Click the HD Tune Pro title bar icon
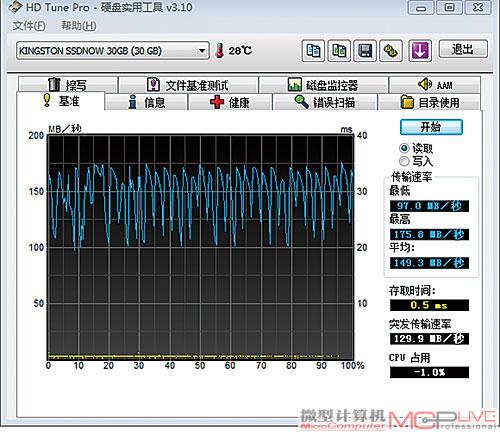The width and height of the screenshot is (500, 435). coord(15,7)
